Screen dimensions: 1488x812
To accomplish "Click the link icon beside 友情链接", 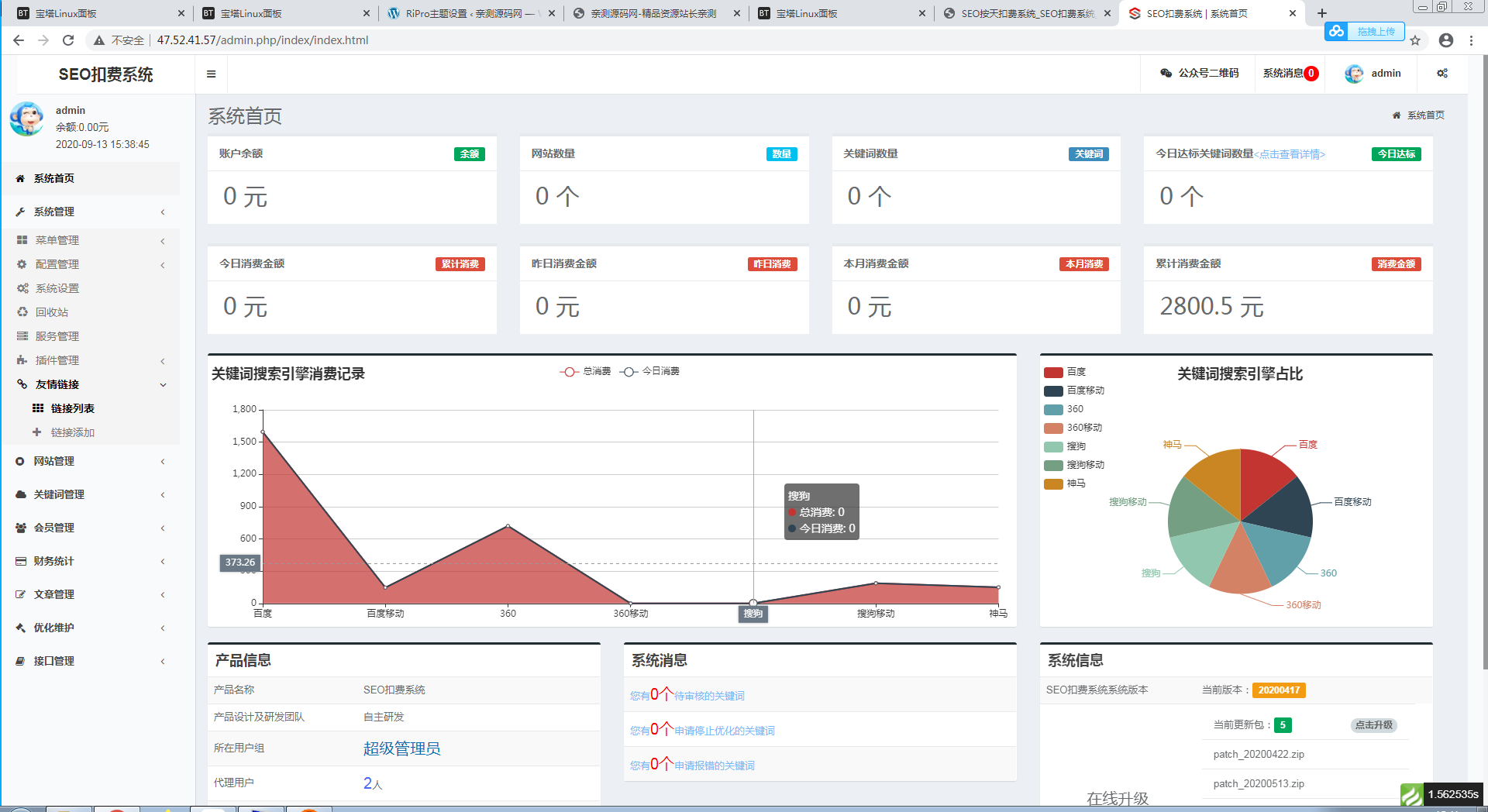I will [x=22, y=384].
